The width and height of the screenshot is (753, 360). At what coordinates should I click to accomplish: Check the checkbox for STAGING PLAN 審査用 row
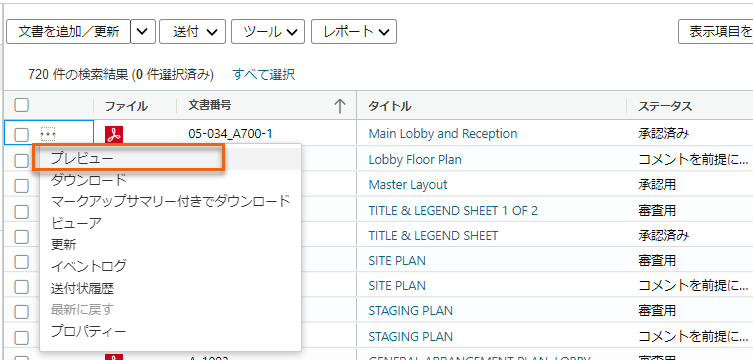click(x=22, y=312)
